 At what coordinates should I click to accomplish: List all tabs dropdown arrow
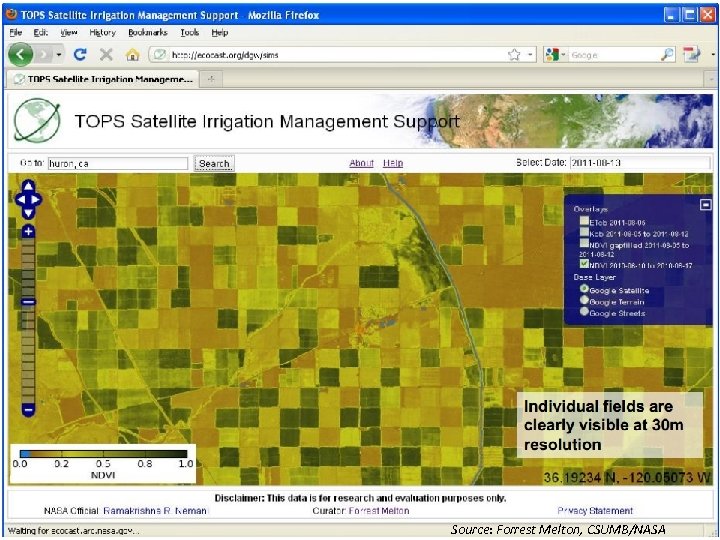(709, 79)
